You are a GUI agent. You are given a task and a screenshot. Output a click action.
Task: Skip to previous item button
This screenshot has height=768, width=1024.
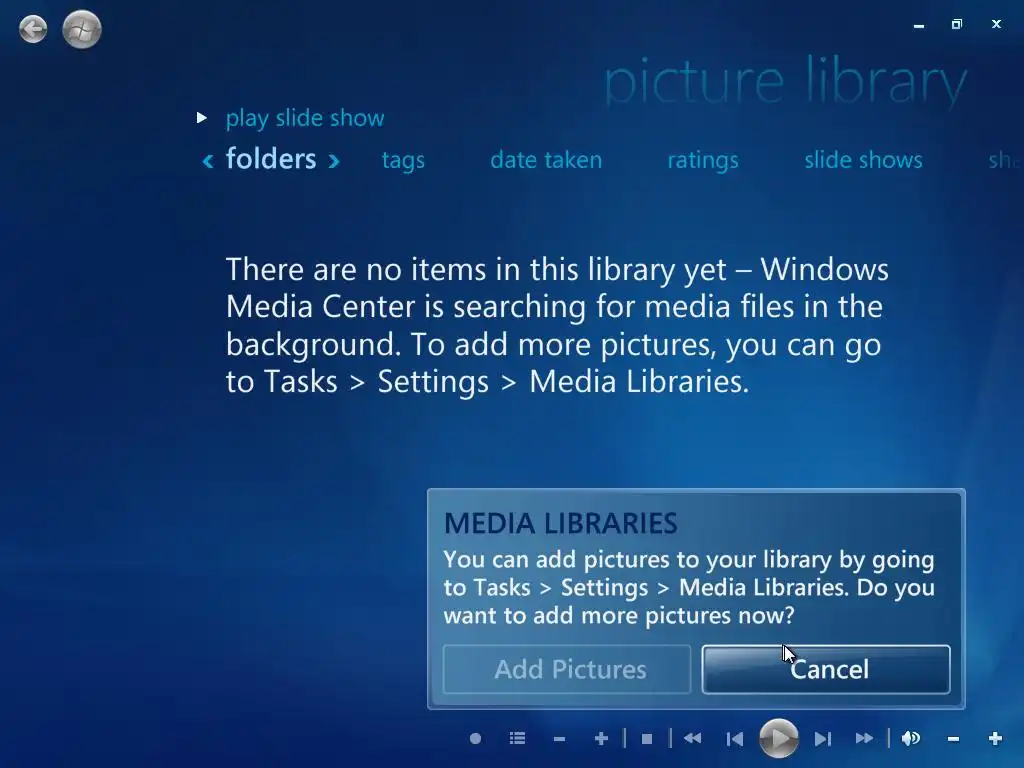click(x=735, y=739)
